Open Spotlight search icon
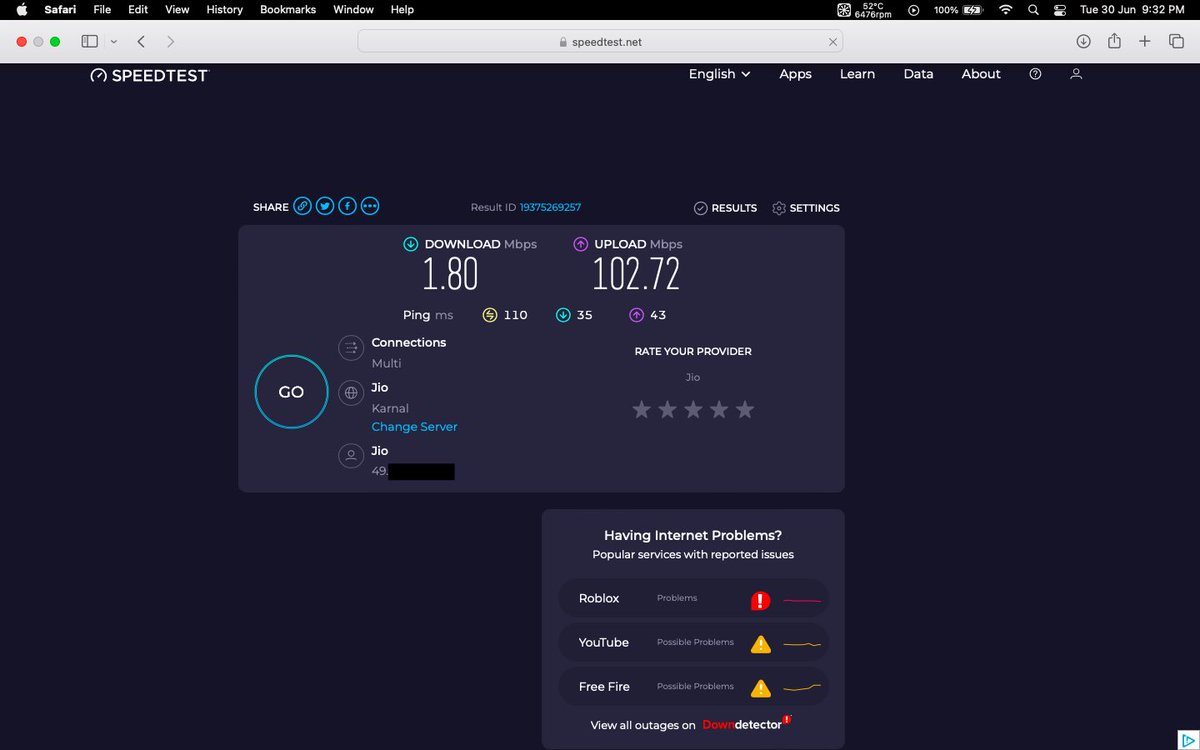The width and height of the screenshot is (1200, 750). point(1033,9)
